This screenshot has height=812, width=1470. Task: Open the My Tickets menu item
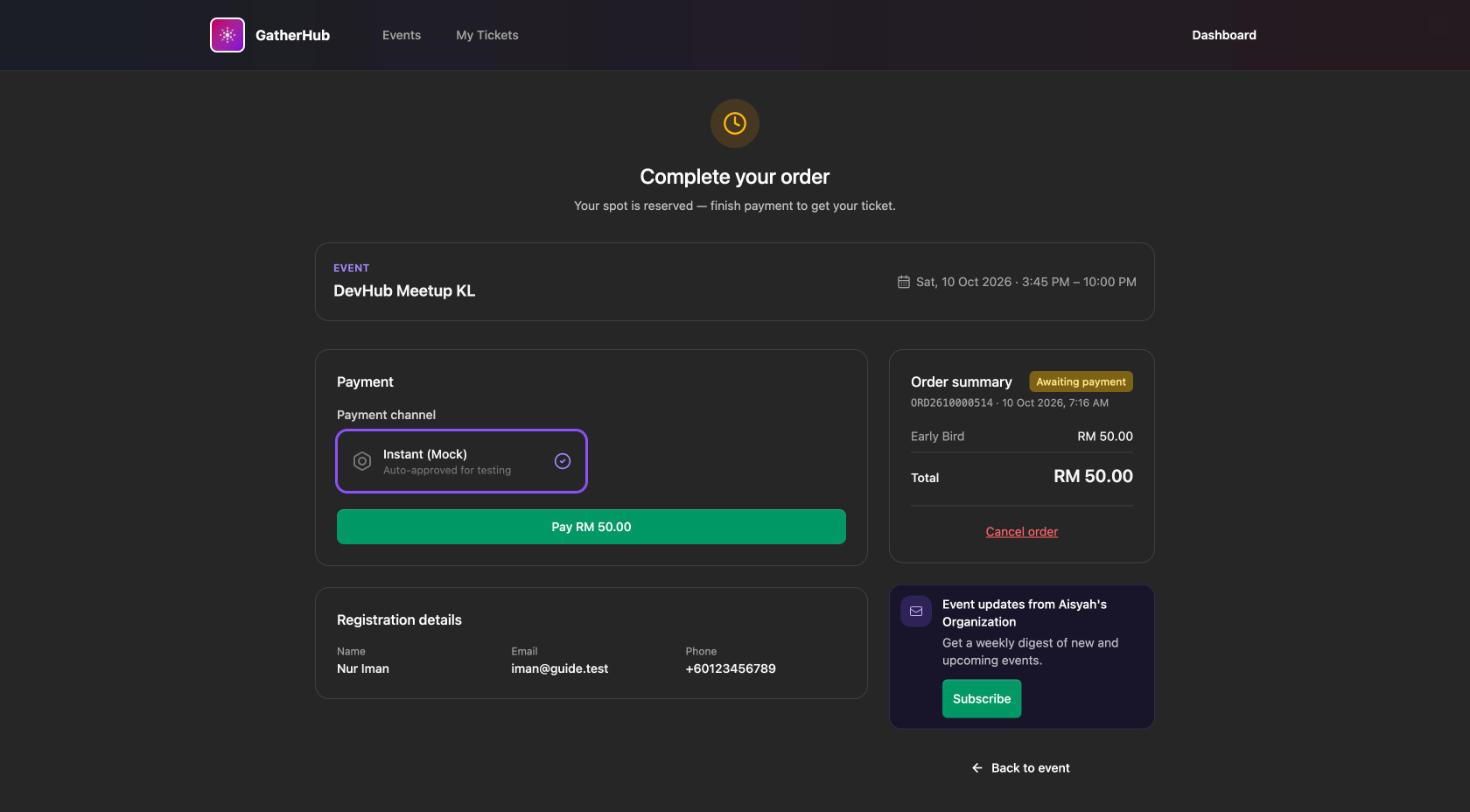pyautogui.click(x=487, y=35)
